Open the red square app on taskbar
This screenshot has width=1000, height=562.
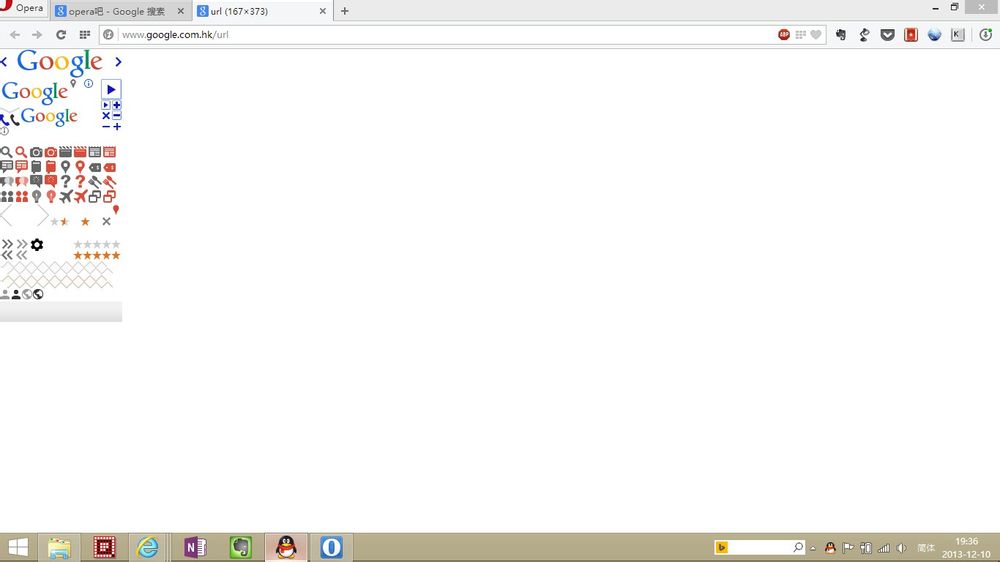(x=104, y=547)
